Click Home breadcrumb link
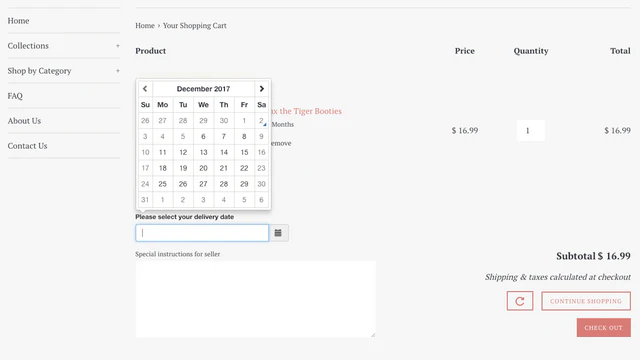Image resolution: width=640 pixels, height=360 pixels. [145, 25]
